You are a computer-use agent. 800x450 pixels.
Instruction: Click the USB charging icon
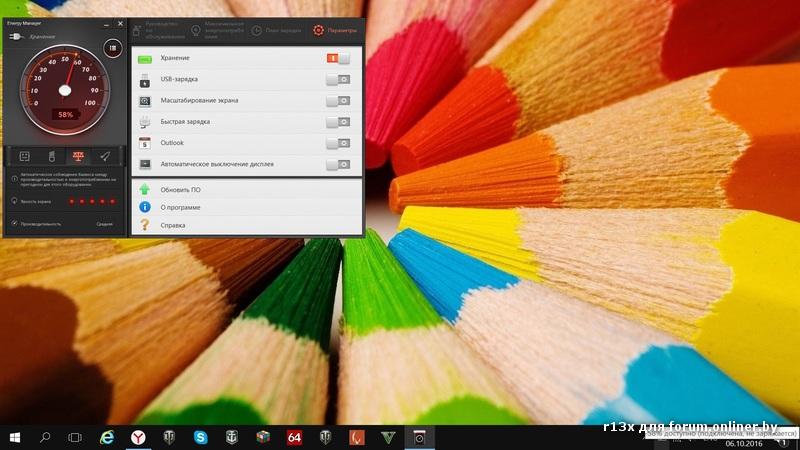coord(145,80)
